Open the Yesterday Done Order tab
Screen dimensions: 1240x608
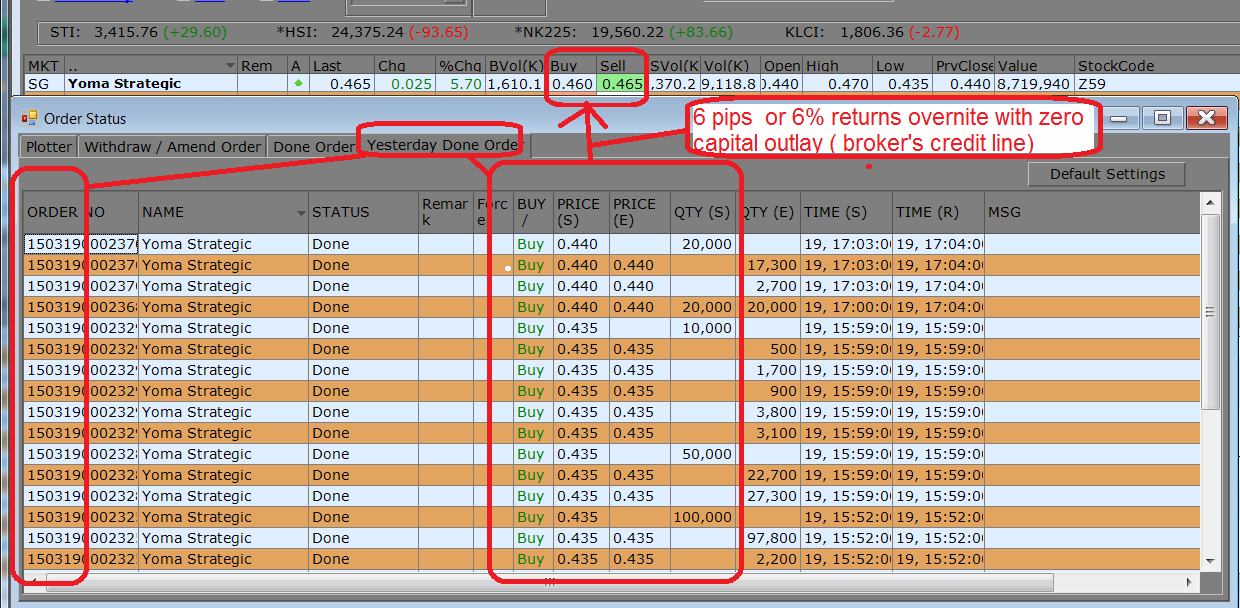(x=443, y=145)
